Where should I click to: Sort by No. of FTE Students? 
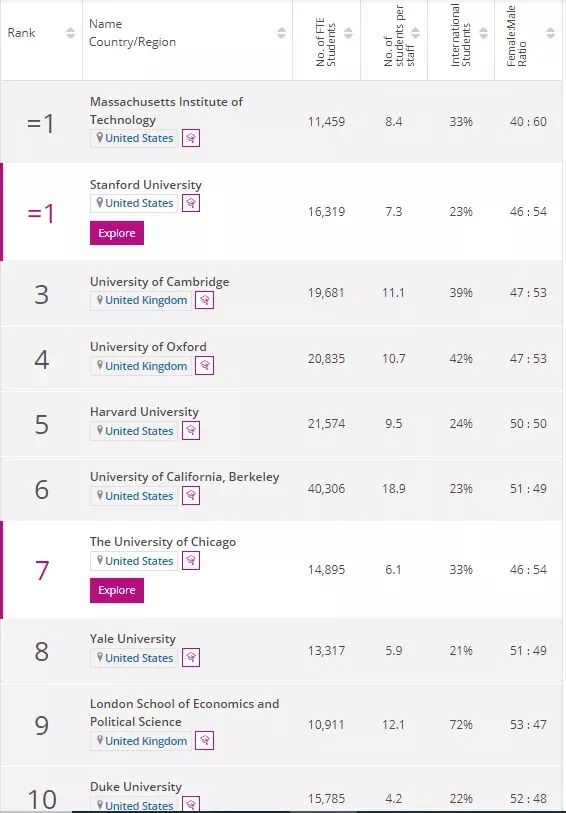(x=348, y=33)
